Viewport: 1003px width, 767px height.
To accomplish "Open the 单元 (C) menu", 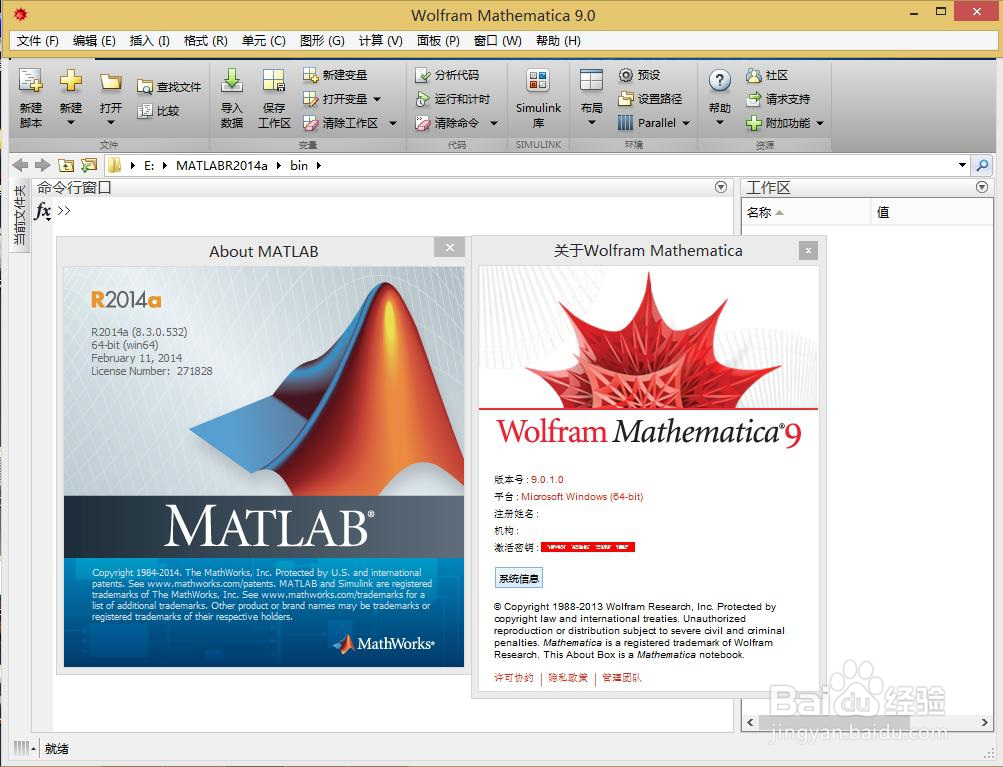I will [264, 41].
